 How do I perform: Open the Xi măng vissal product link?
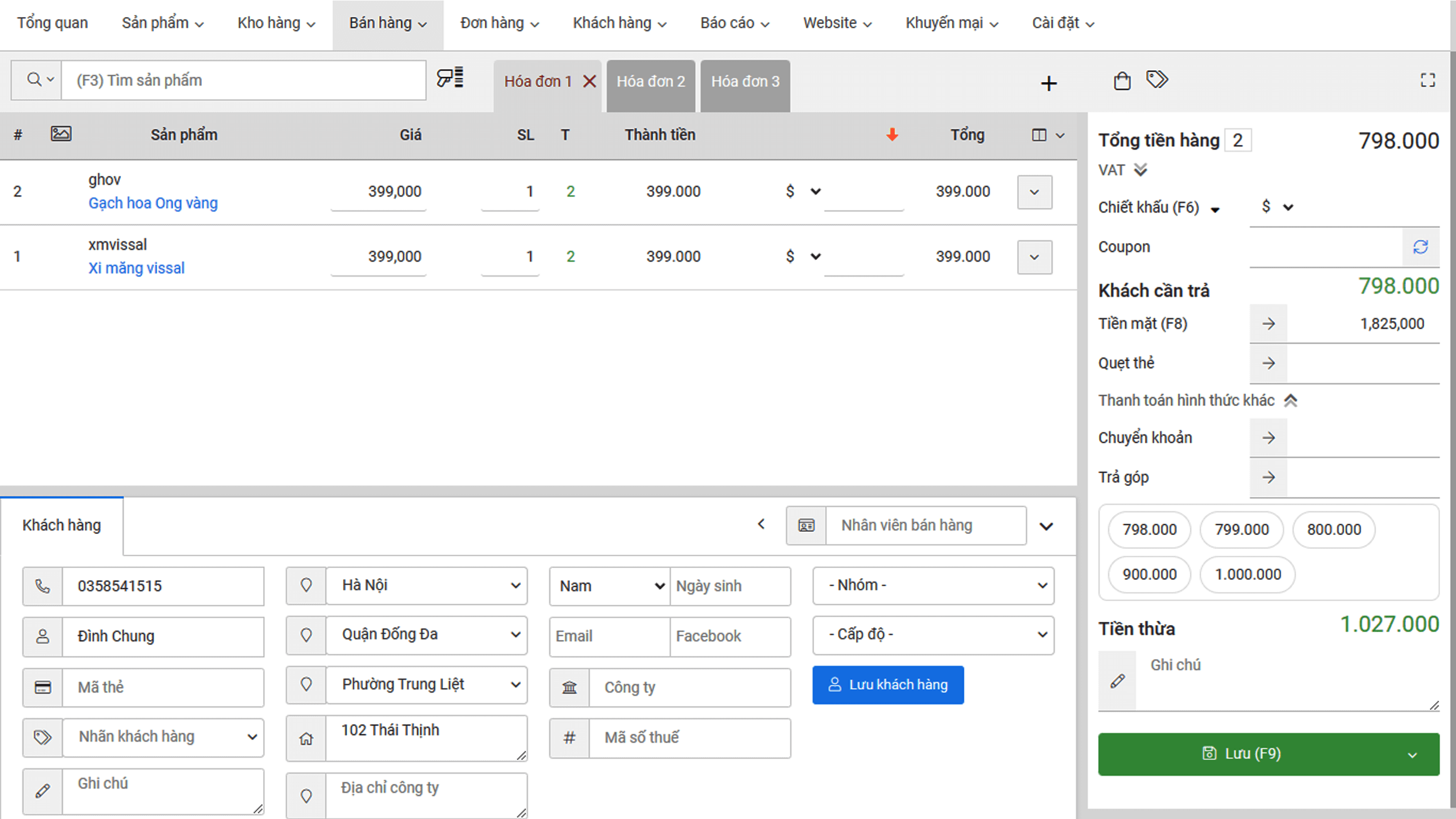click(x=136, y=268)
